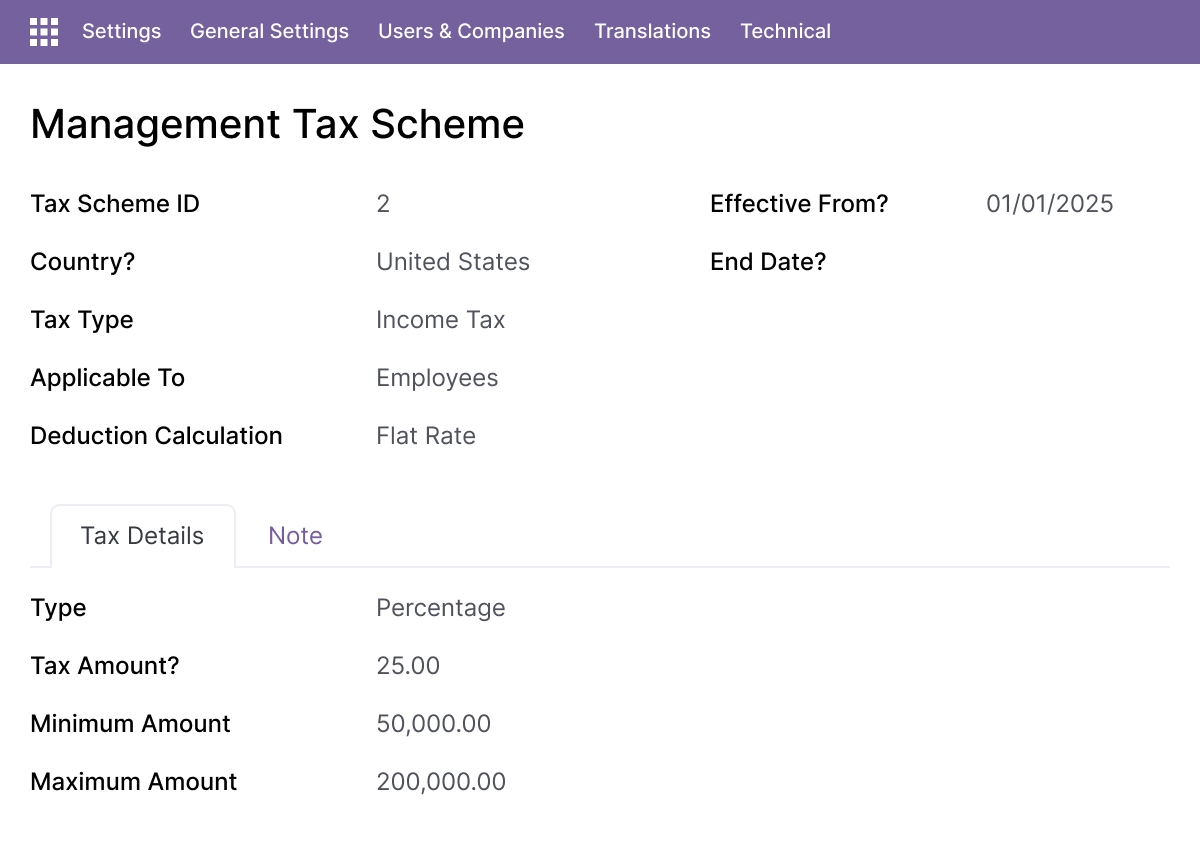This screenshot has height=844, width=1200.
Task: Click the Income Tax value
Action: click(440, 320)
